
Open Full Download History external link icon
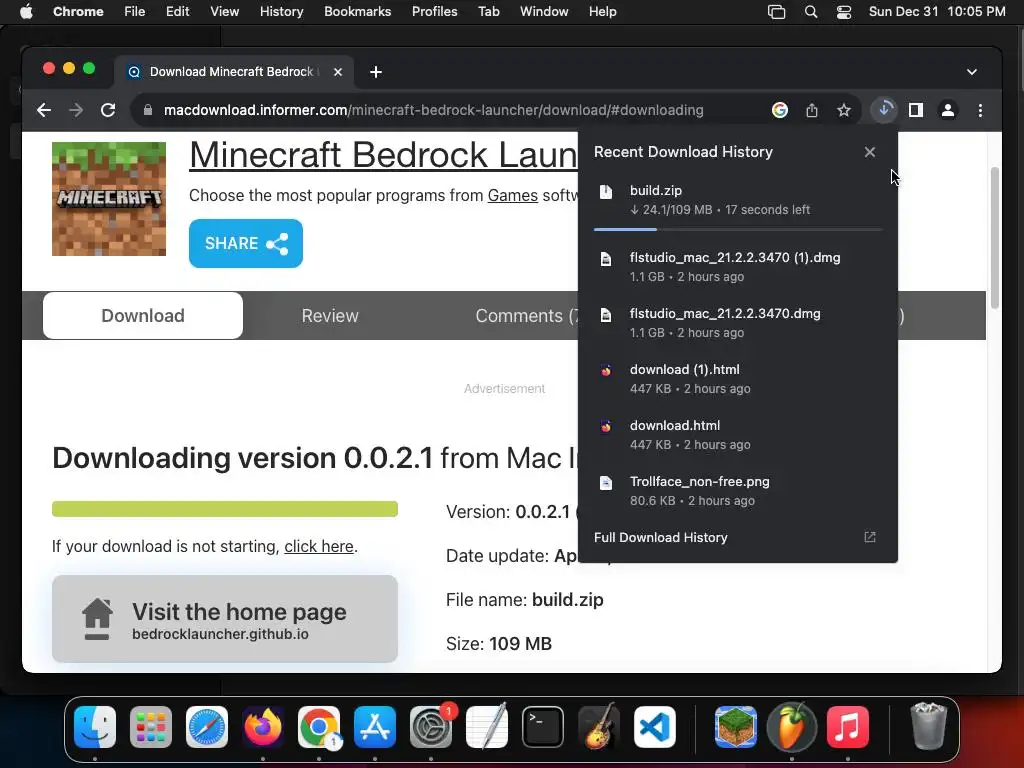(869, 537)
